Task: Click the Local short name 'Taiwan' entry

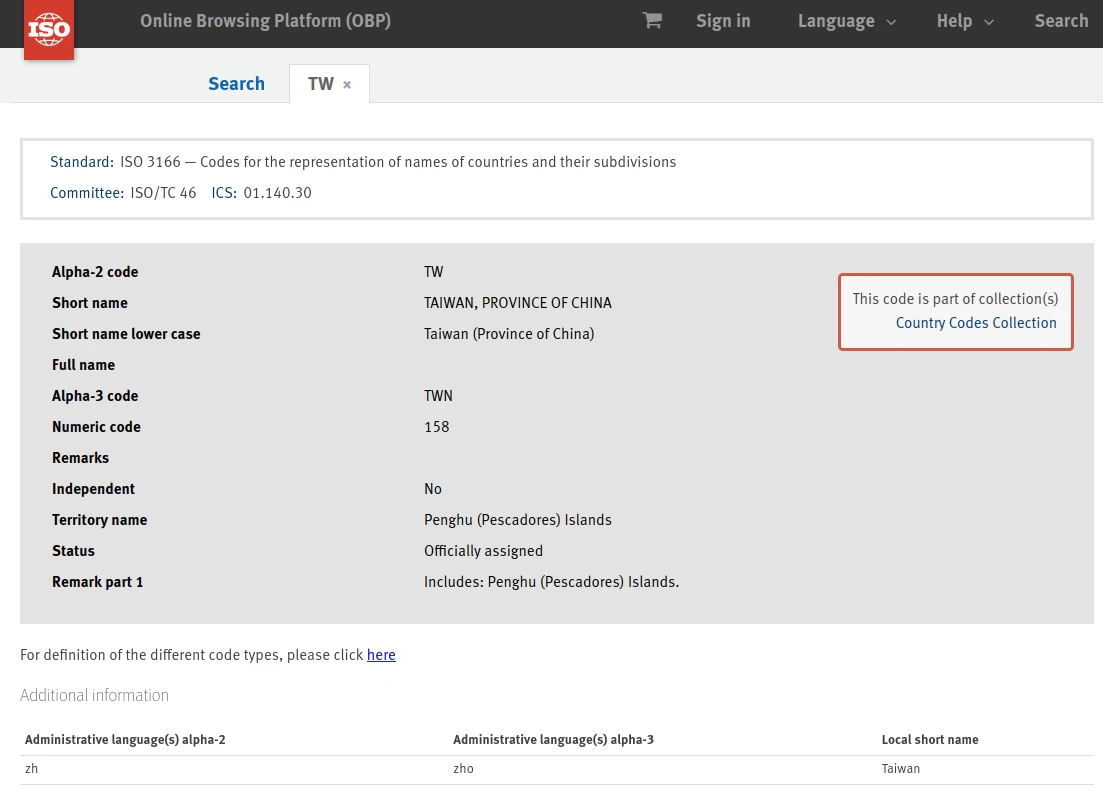Action: click(x=900, y=768)
